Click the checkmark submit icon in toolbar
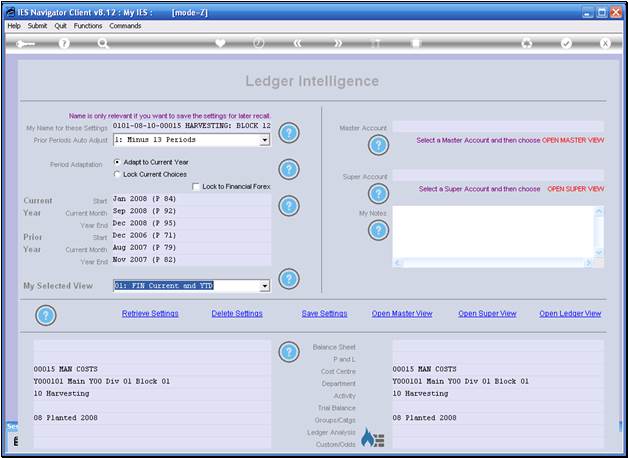This screenshot has height=458, width=628. [x=566, y=43]
